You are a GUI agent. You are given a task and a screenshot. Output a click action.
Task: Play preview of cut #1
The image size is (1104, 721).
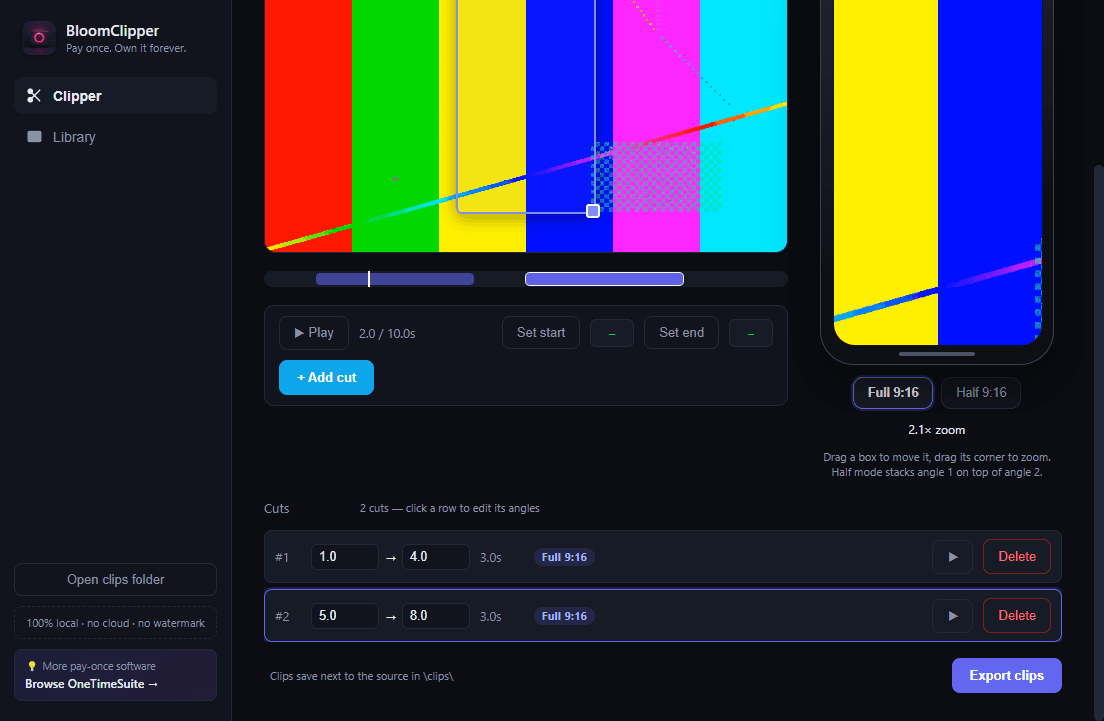tap(952, 557)
